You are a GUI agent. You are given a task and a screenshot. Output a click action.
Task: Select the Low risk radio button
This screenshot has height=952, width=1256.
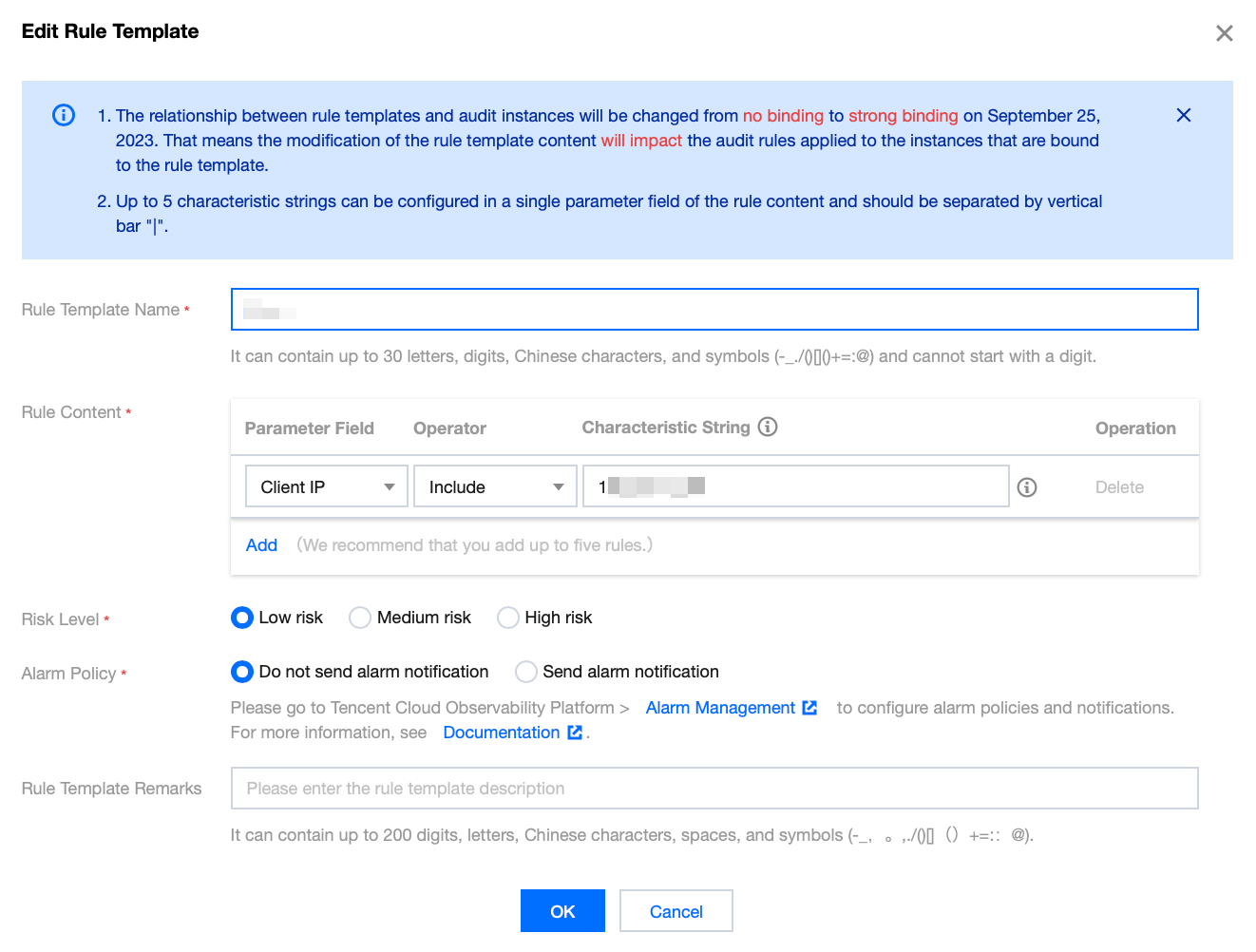click(x=242, y=618)
